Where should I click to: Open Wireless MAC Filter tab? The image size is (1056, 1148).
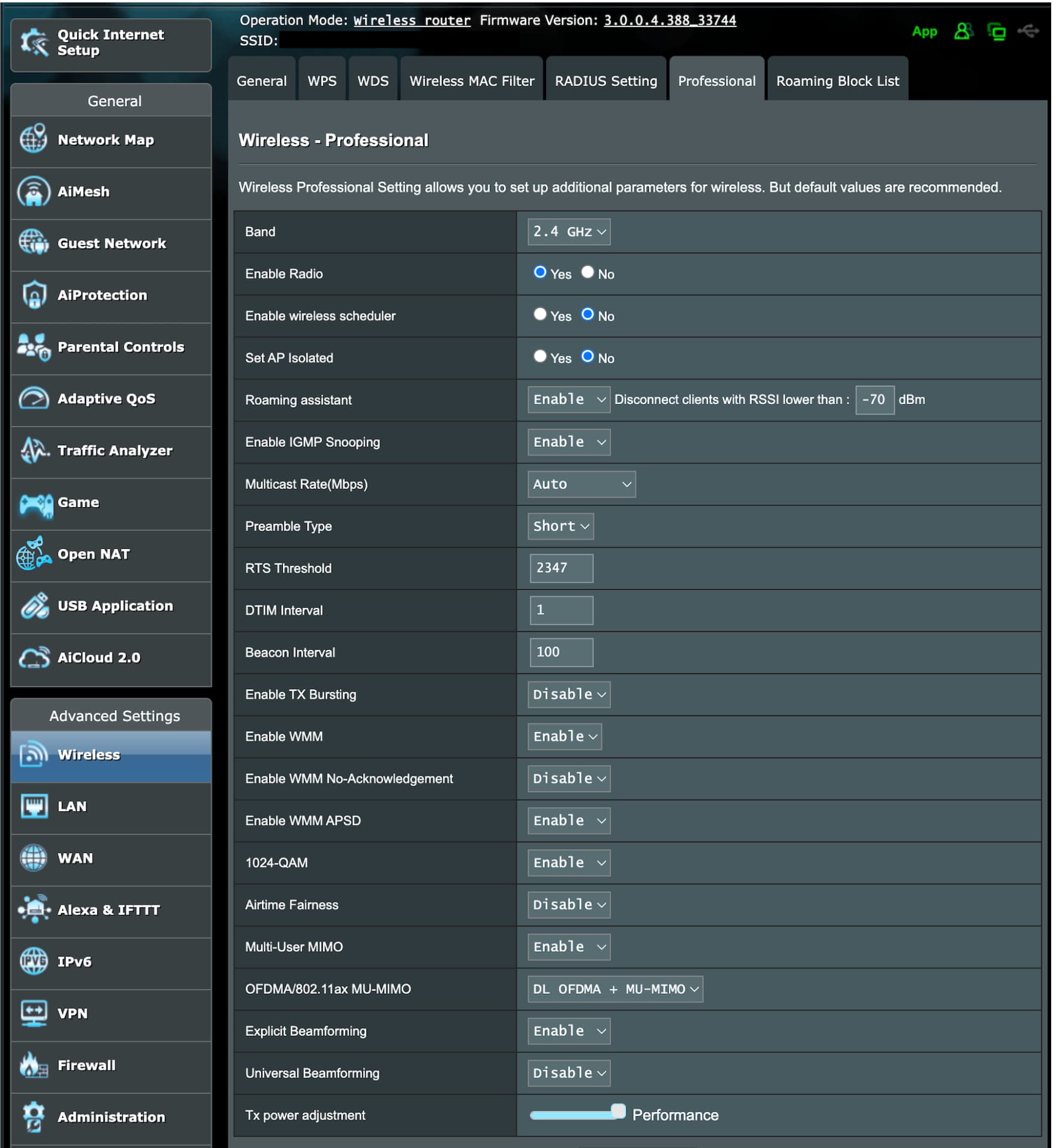pyautogui.click(x=472, y=80)
